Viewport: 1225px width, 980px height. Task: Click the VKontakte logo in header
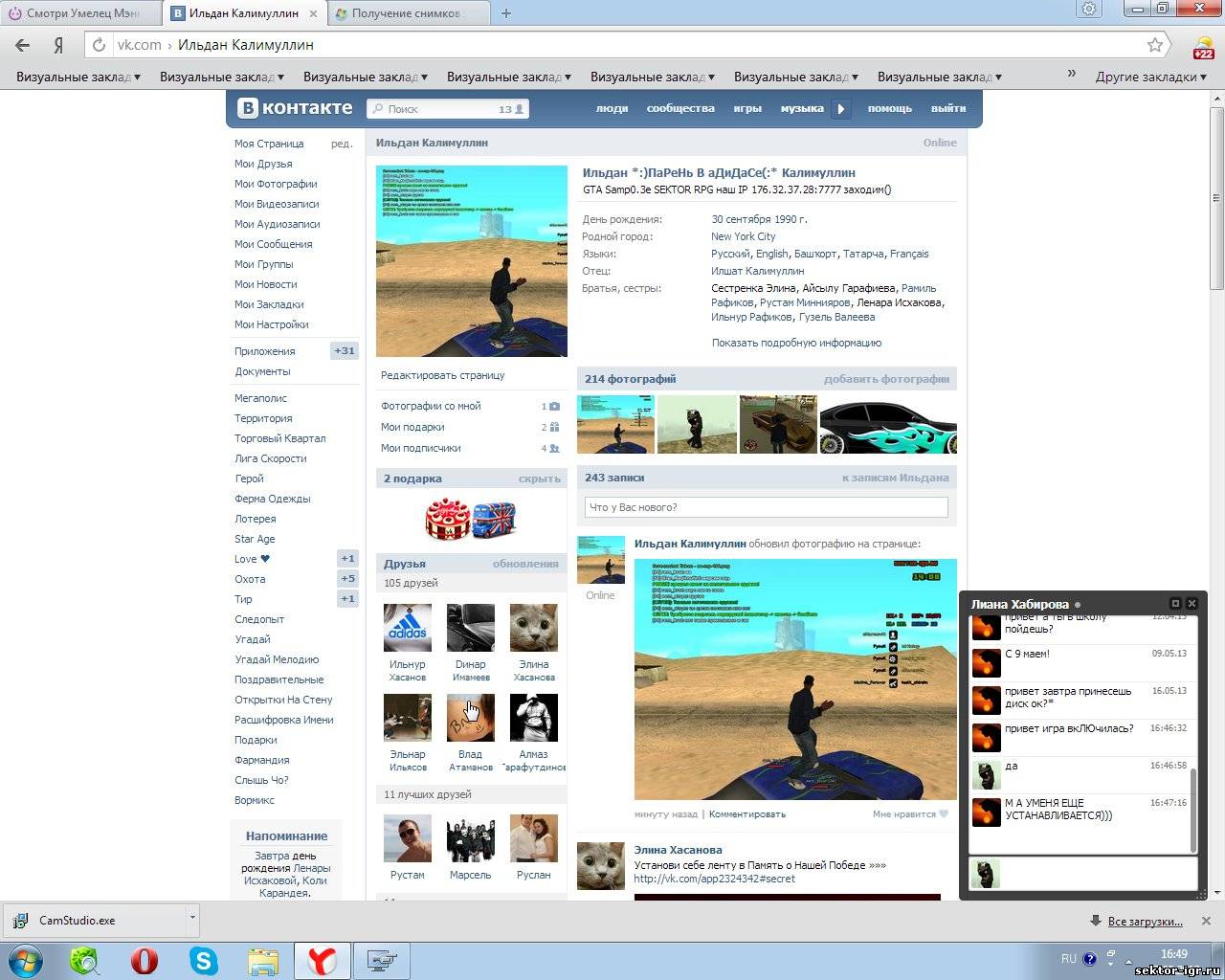295,108
